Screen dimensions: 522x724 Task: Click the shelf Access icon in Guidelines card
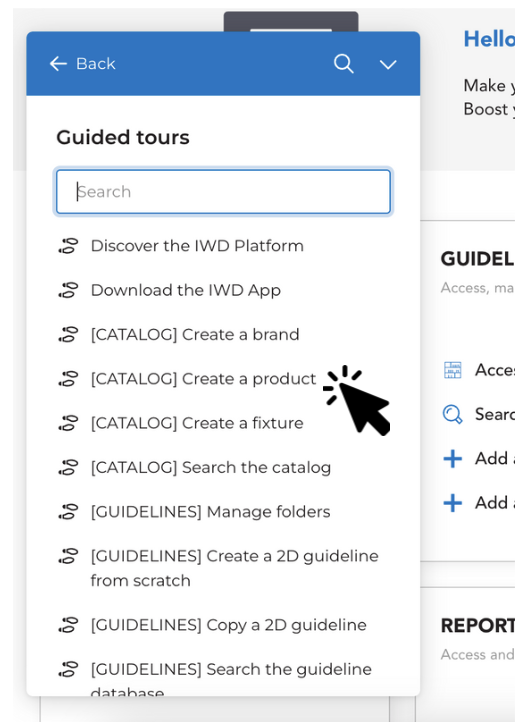coord(452,370)
